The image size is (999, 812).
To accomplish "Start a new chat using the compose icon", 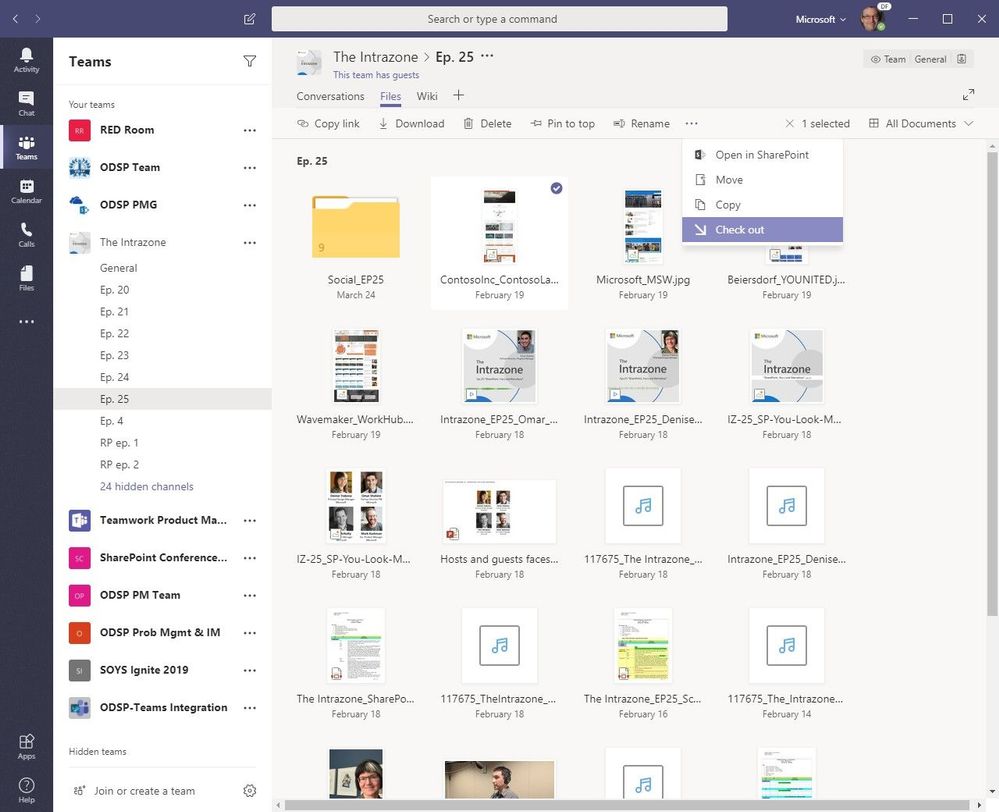I will pos(248,18).
